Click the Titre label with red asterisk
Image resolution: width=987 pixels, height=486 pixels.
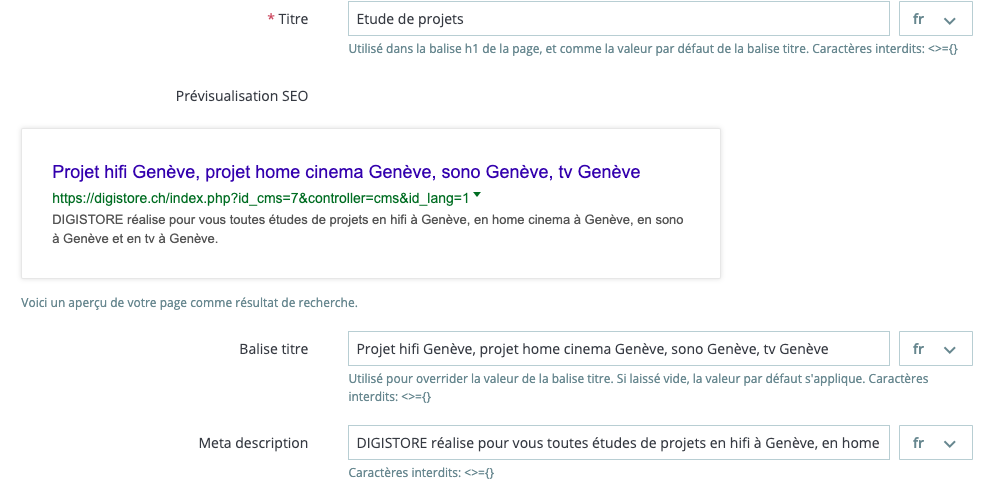288,19
